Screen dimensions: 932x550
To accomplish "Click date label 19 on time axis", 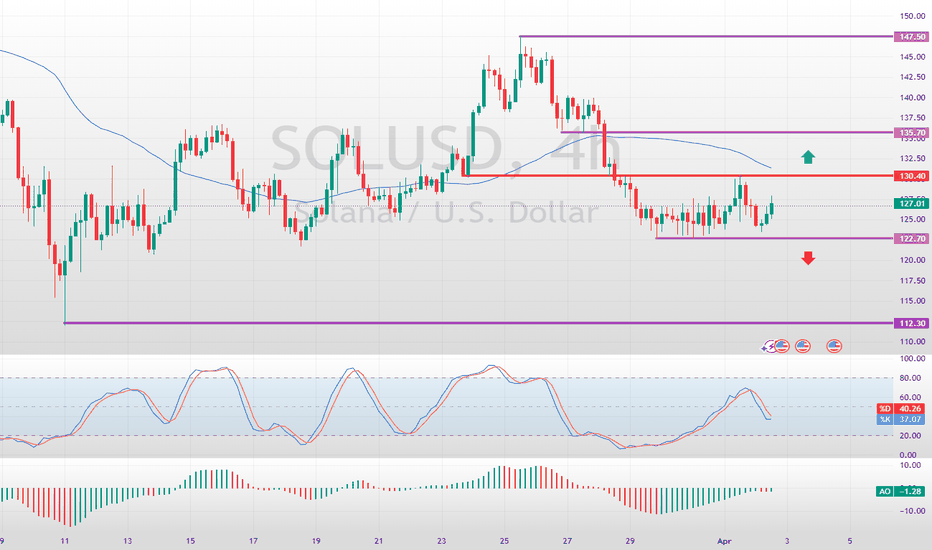I will [316, 540].
